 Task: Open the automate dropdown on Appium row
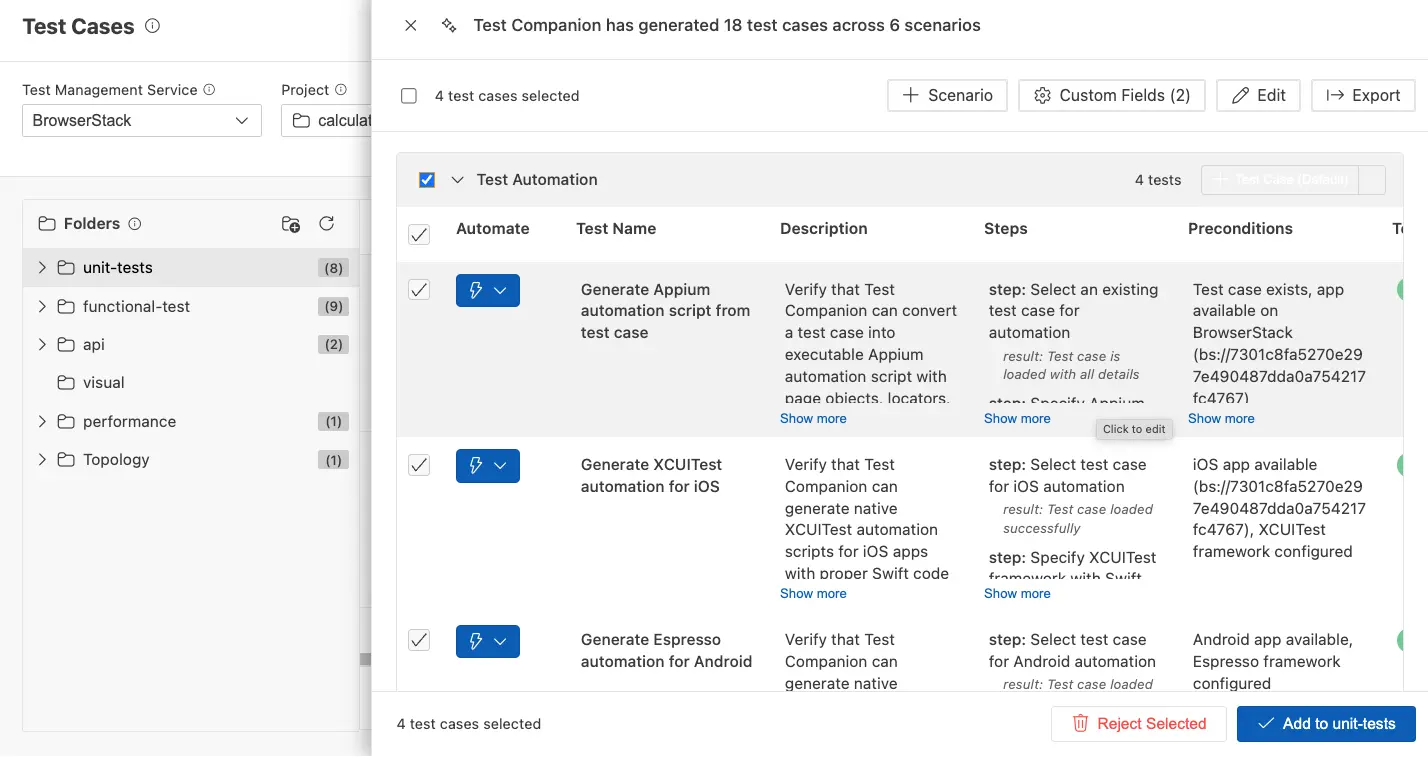click(501, 290)
